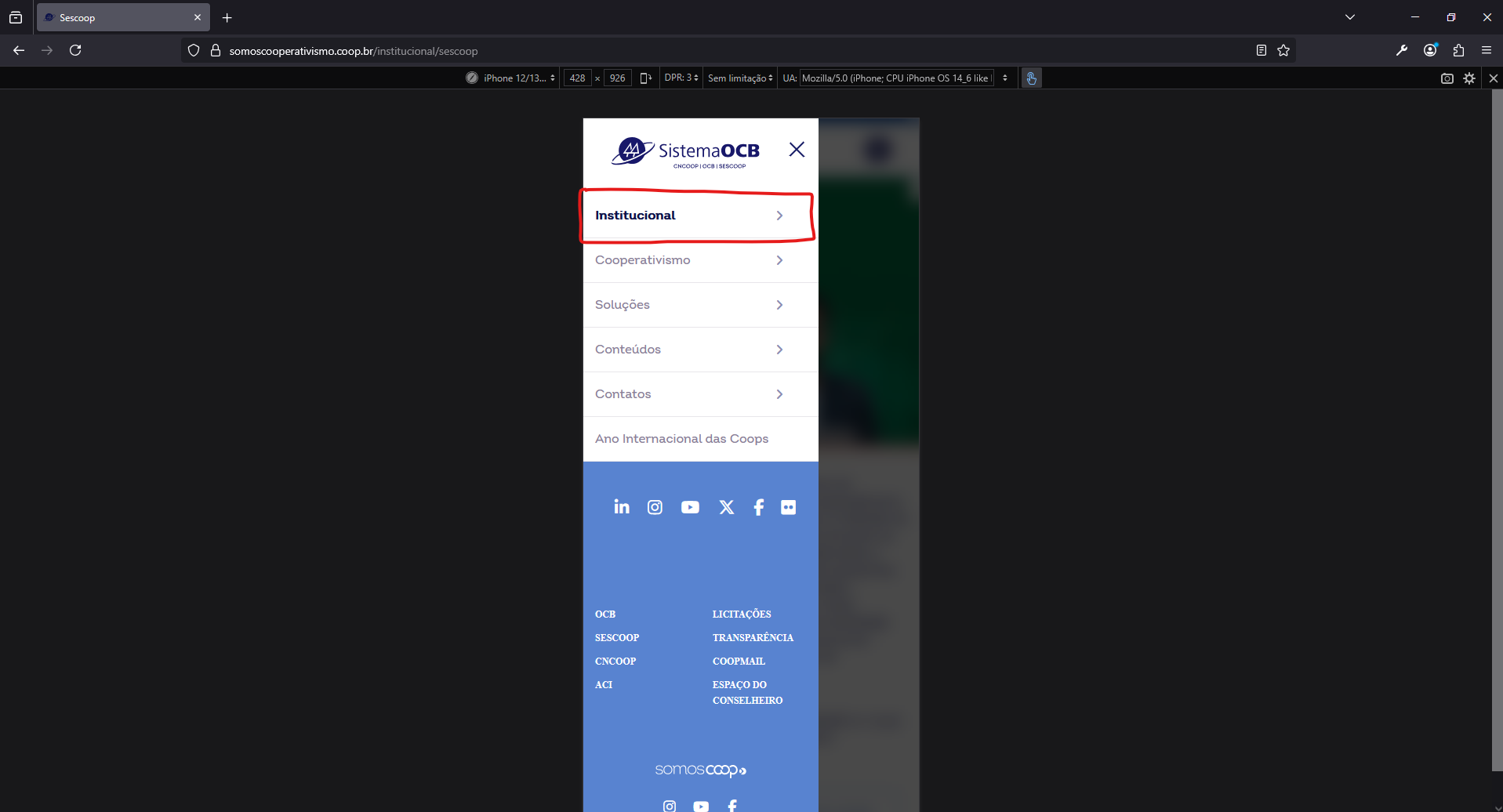Open the OCB footer link
The width and height of the screenshot is (1503, 812).
click(605, 614)
